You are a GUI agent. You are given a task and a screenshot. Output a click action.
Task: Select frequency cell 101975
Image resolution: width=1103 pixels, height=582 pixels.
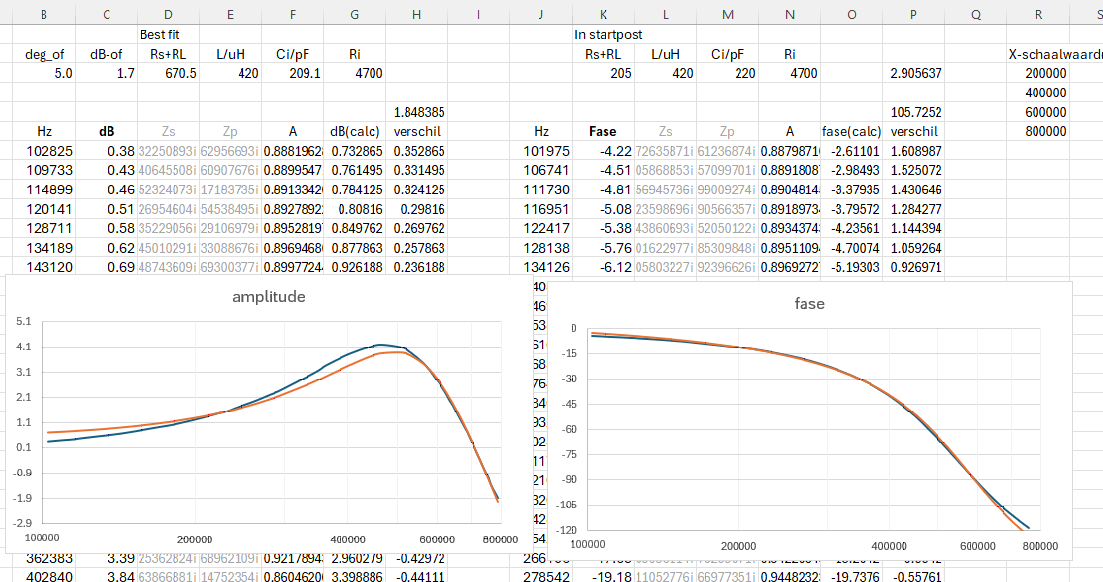pos(541,151)
